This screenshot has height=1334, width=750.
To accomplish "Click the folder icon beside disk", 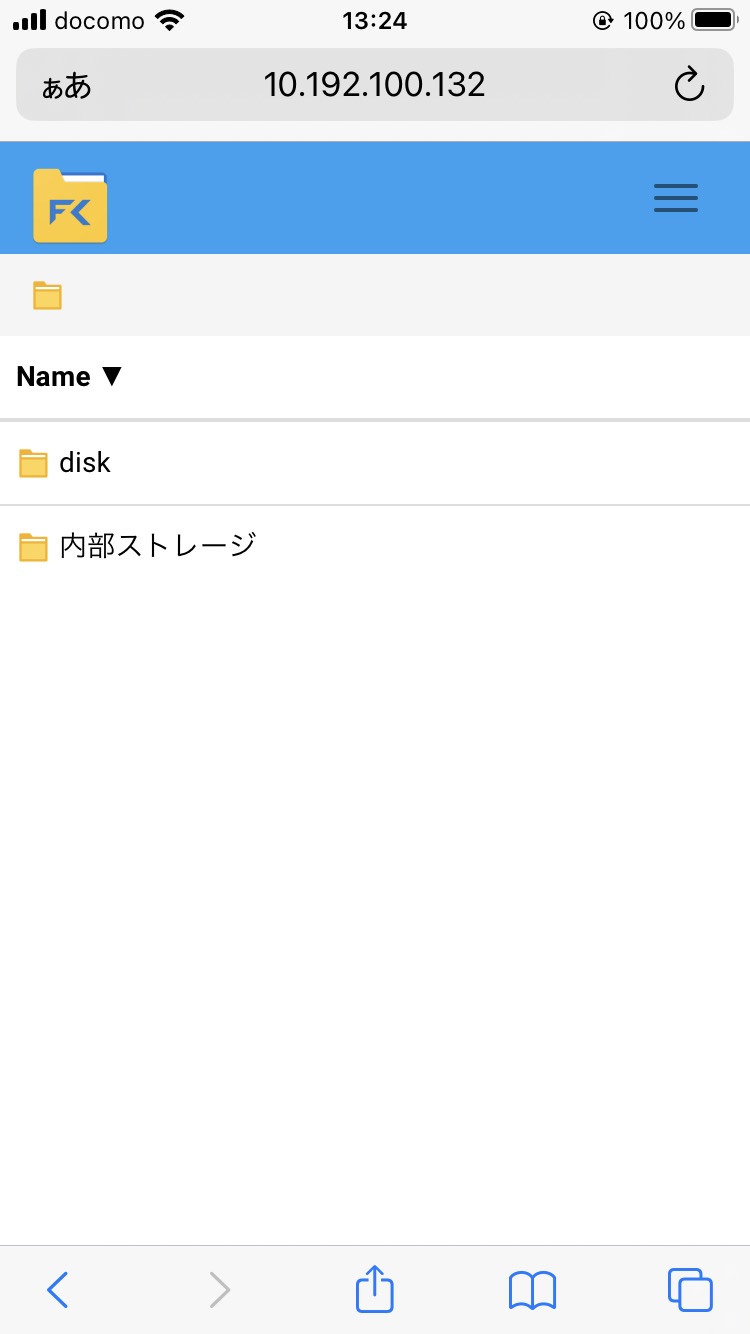I will point(34,463).
